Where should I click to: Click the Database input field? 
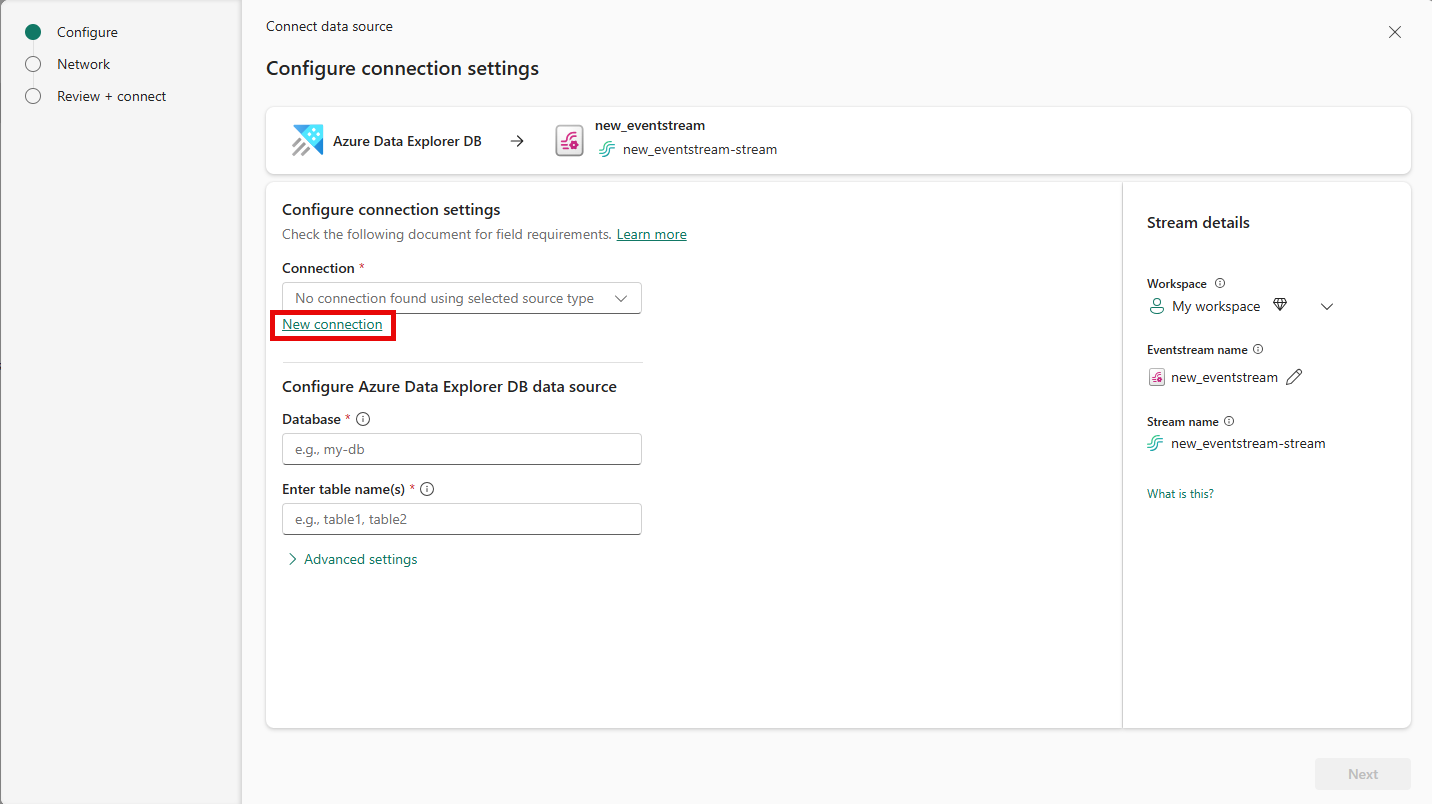(x=462, y=449)
